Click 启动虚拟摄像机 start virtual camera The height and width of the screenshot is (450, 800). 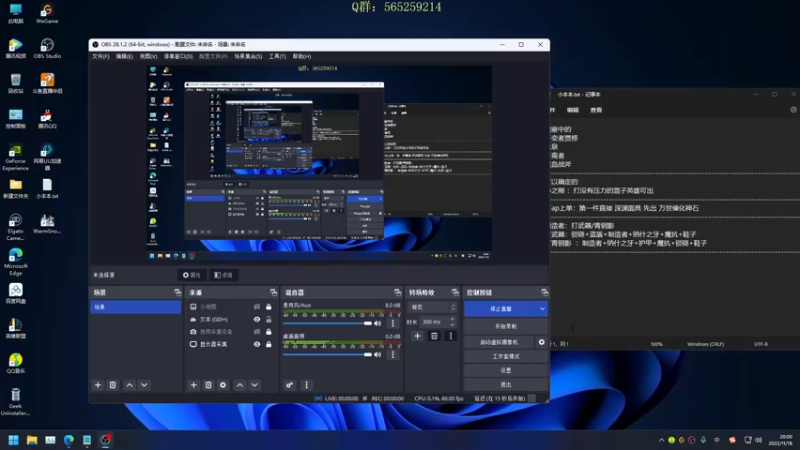(x=499, y=342)
